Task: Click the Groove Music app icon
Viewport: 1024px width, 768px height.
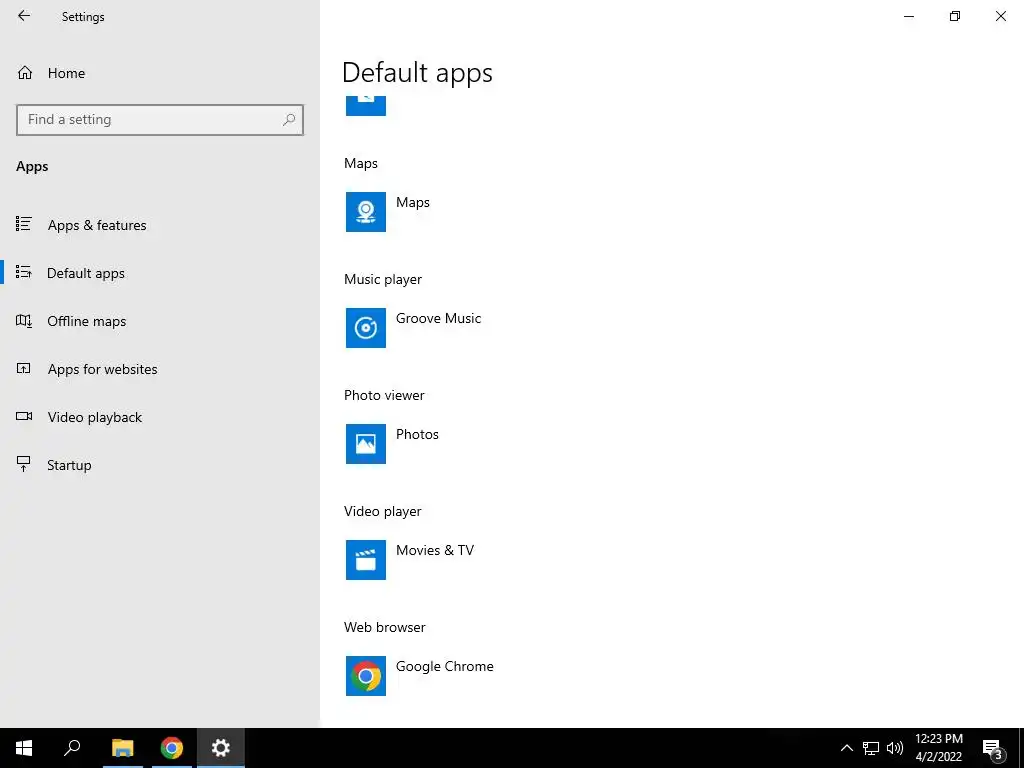Action: click(366, 328)
